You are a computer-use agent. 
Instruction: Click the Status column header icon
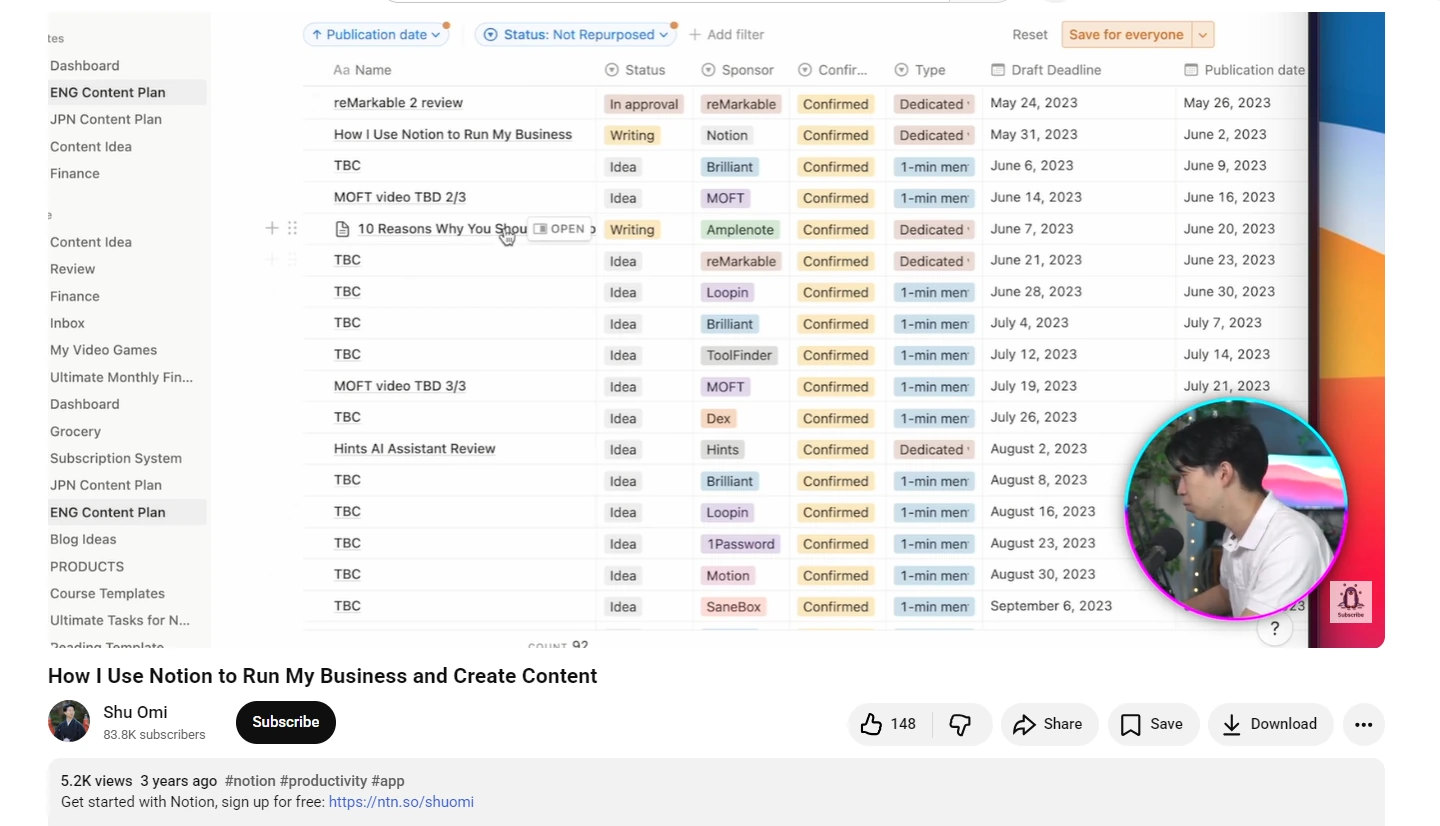(612, 70)
